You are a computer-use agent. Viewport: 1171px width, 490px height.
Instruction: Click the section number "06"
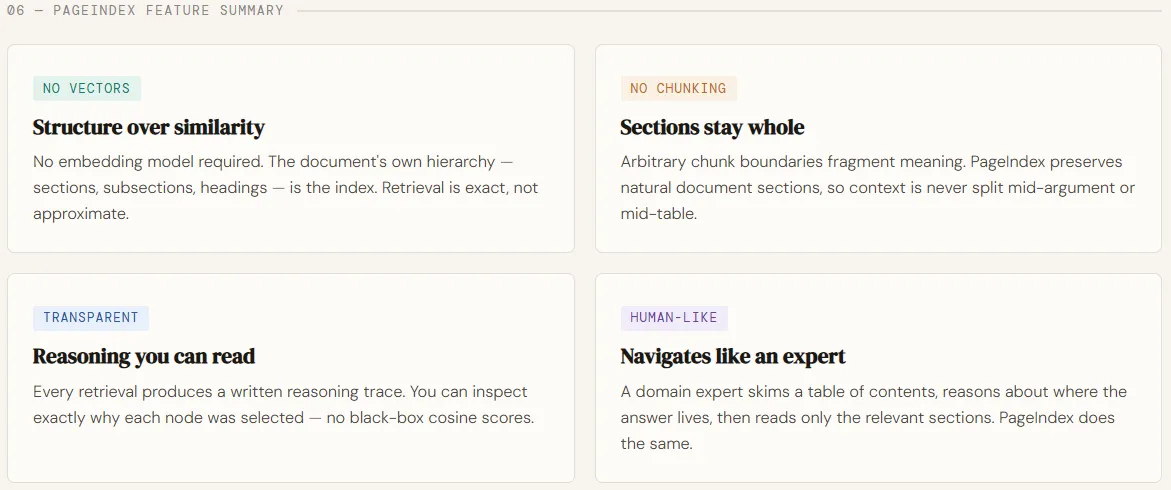[16, 11]
